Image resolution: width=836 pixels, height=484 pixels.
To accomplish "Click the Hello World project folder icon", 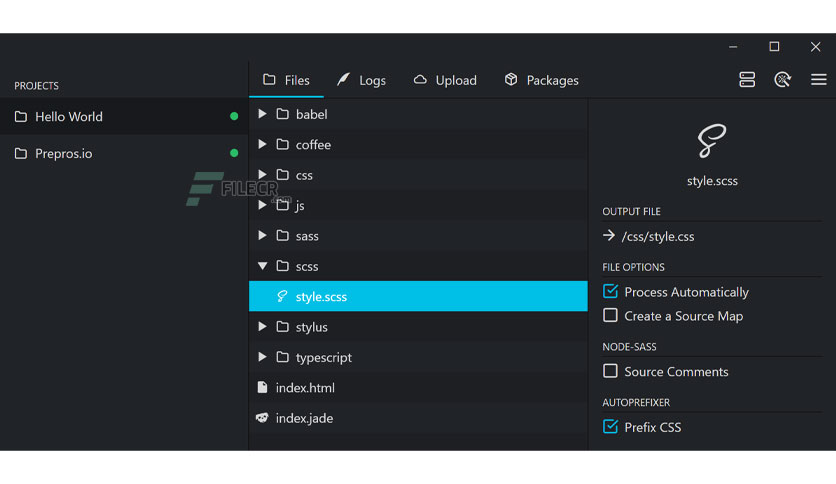I will pos(21,117).
